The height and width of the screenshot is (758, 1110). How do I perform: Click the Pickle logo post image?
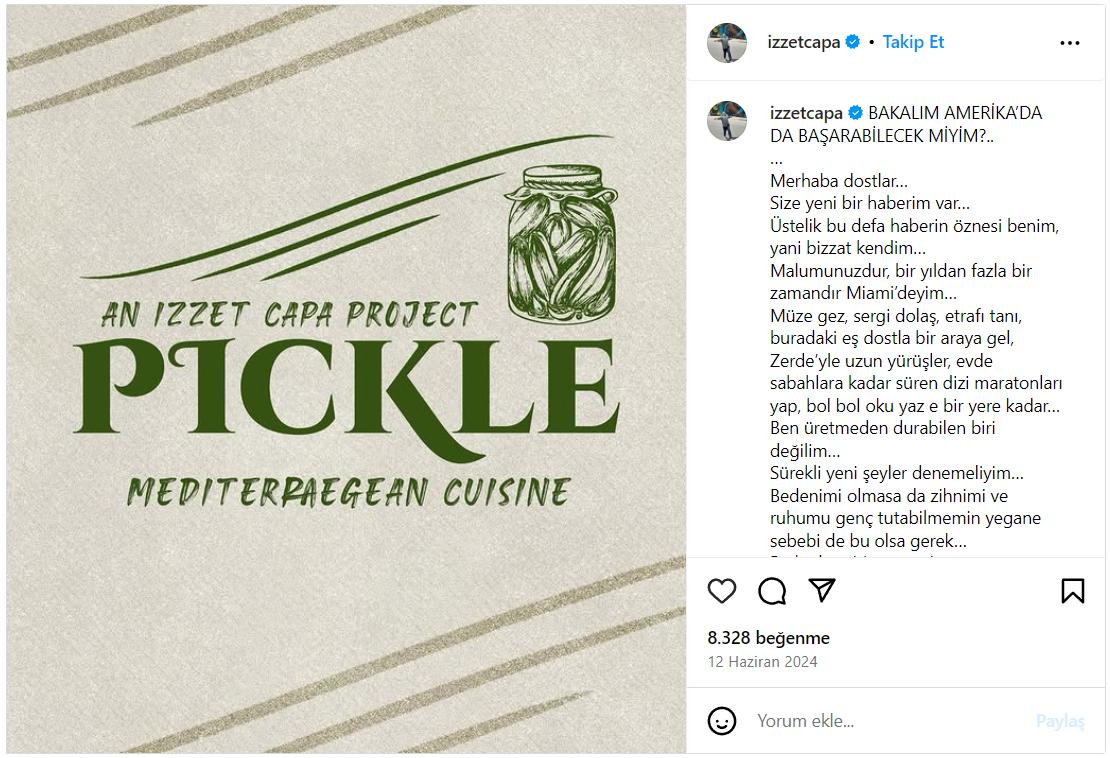[346, 379]
